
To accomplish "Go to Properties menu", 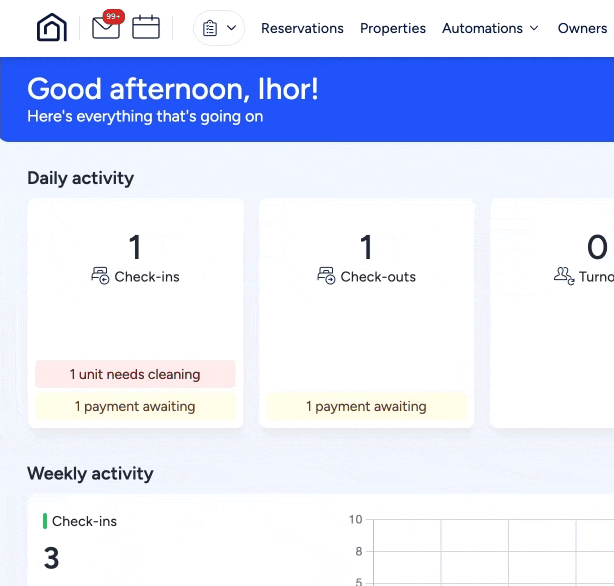I will [393, 28].
